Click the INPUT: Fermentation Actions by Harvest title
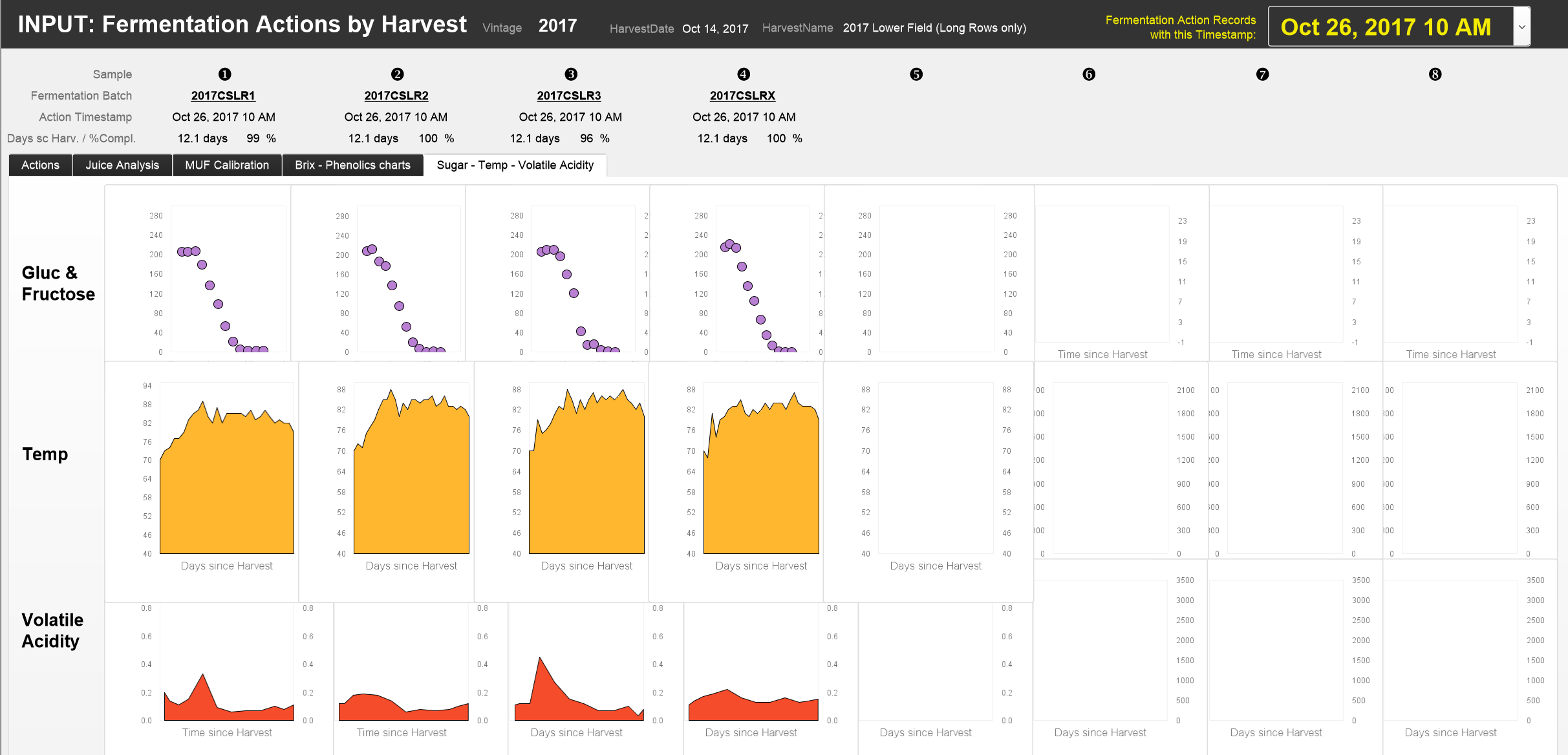 [242, 25]
